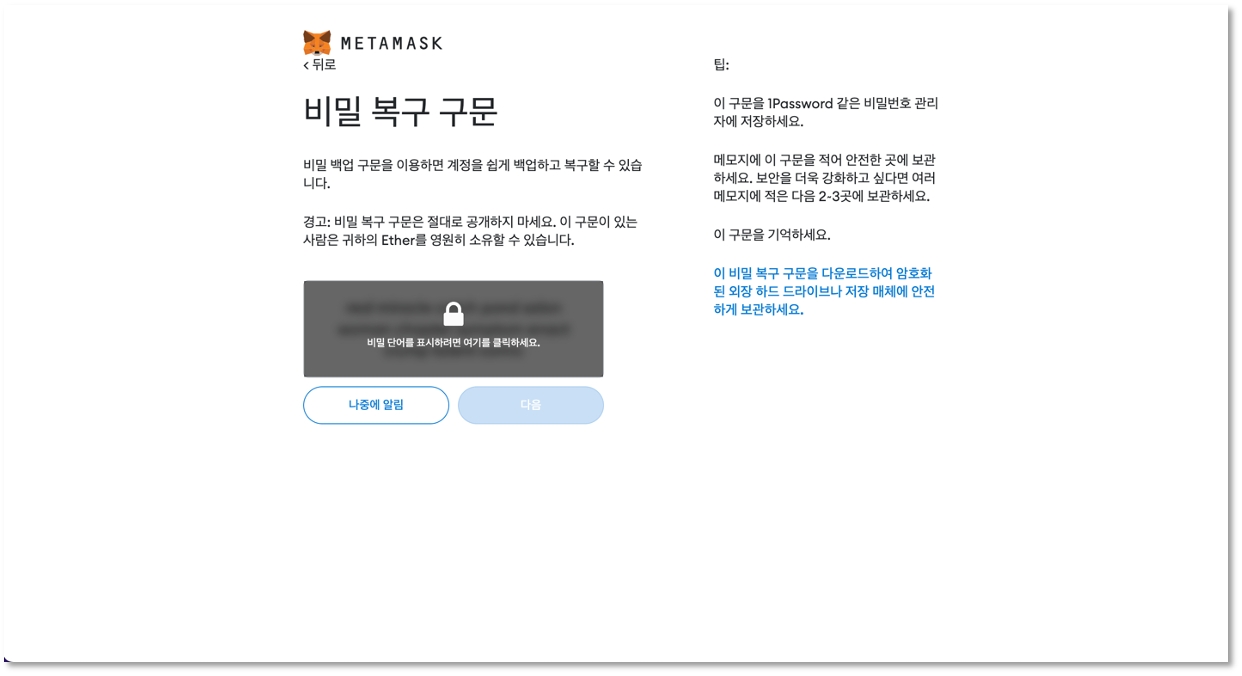Open the blue download secret recovery phrase link
Image resolution: width=1242 pixels, height=676 pixels.
824,291
